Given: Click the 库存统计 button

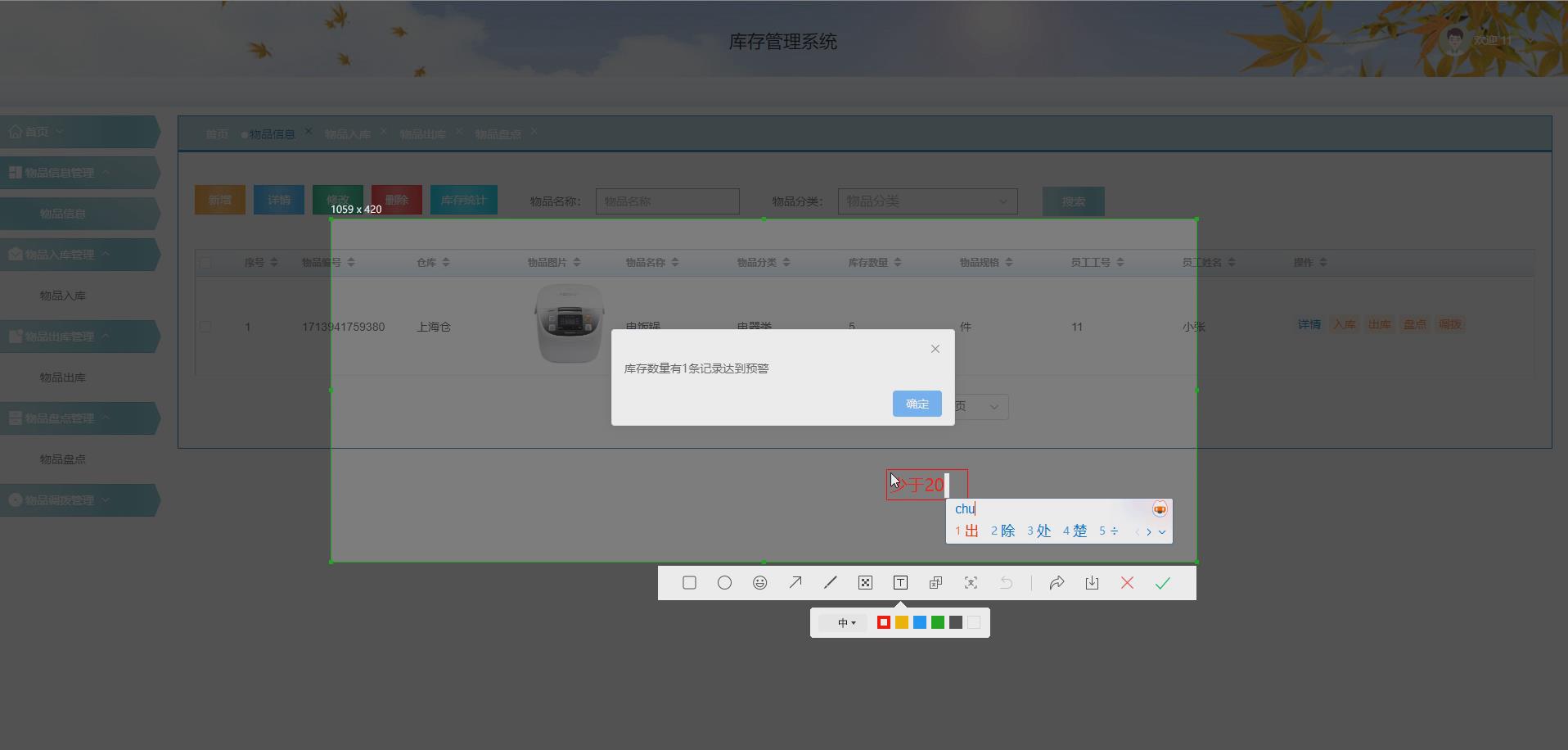Looking at the screenshot, I should tap(463, 200).
